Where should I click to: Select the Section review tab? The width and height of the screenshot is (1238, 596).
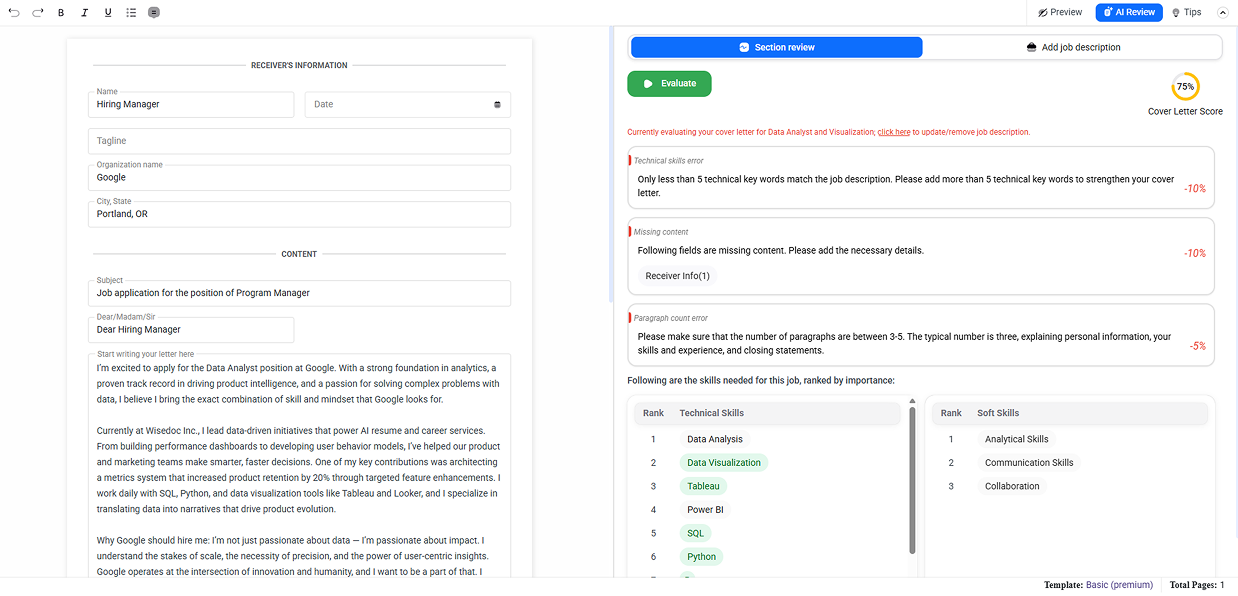776,47
